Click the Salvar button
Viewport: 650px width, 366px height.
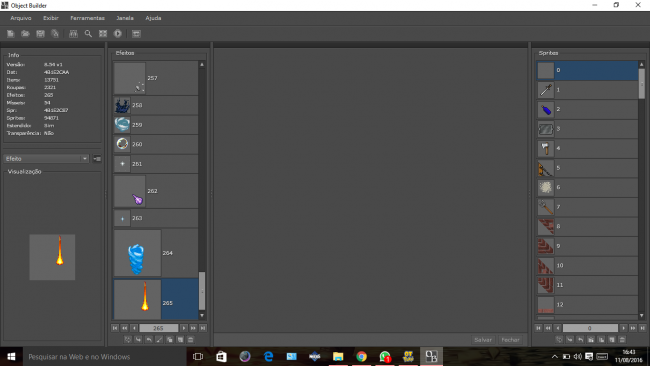click(483, 339)
